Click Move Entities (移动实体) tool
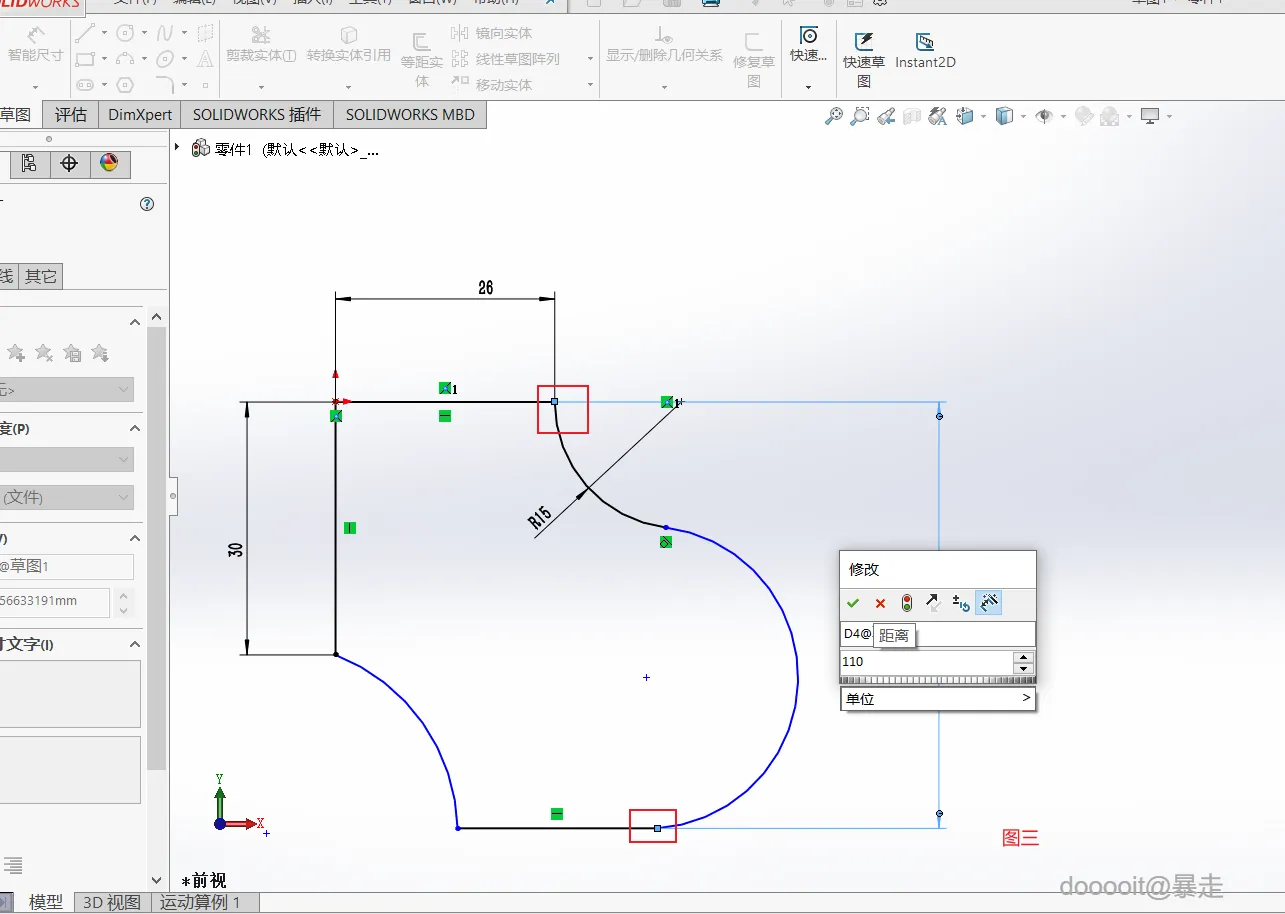This screenshot has height=914, width=1285. (492, 85)
